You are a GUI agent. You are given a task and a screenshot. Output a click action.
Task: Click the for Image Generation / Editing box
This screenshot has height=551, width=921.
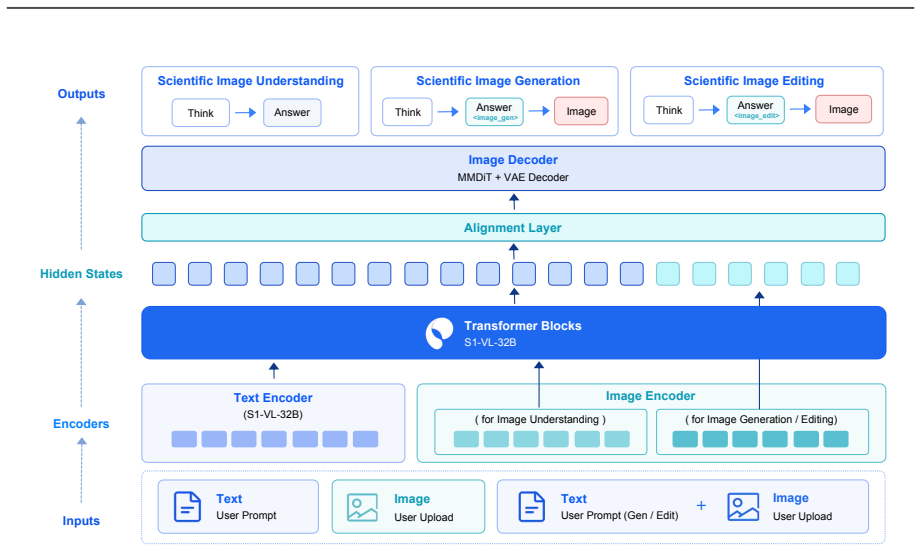pyautogui.click(x=762, y=432)
